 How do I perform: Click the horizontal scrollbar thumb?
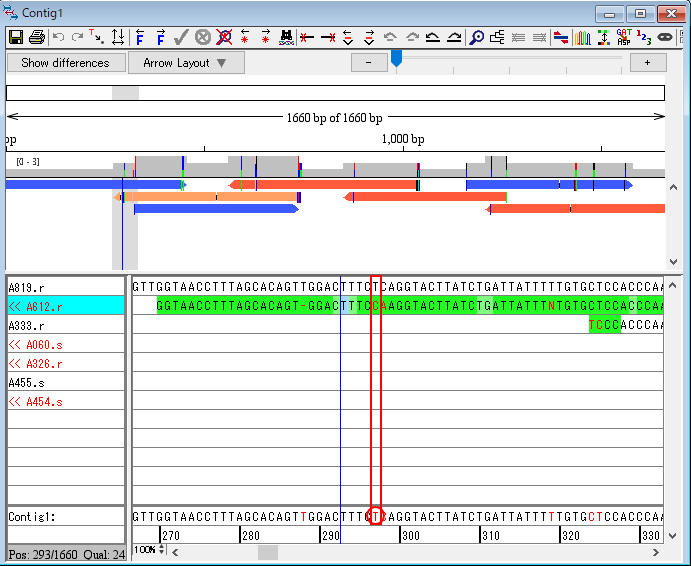coord(268,552)
